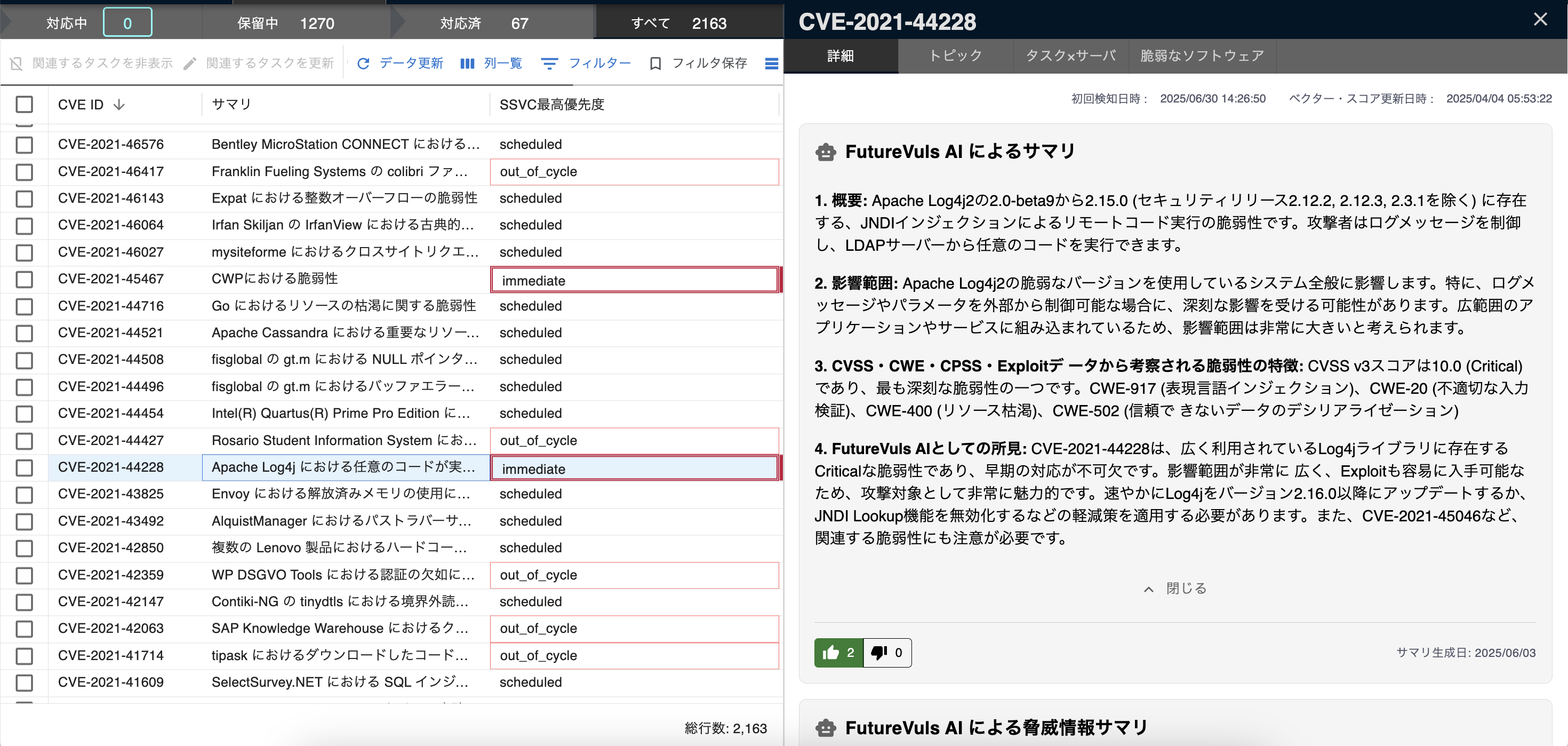Click the 対応中 count box showing 0
This screenshot has height=746, width=1568.
(x=127, y=23)
